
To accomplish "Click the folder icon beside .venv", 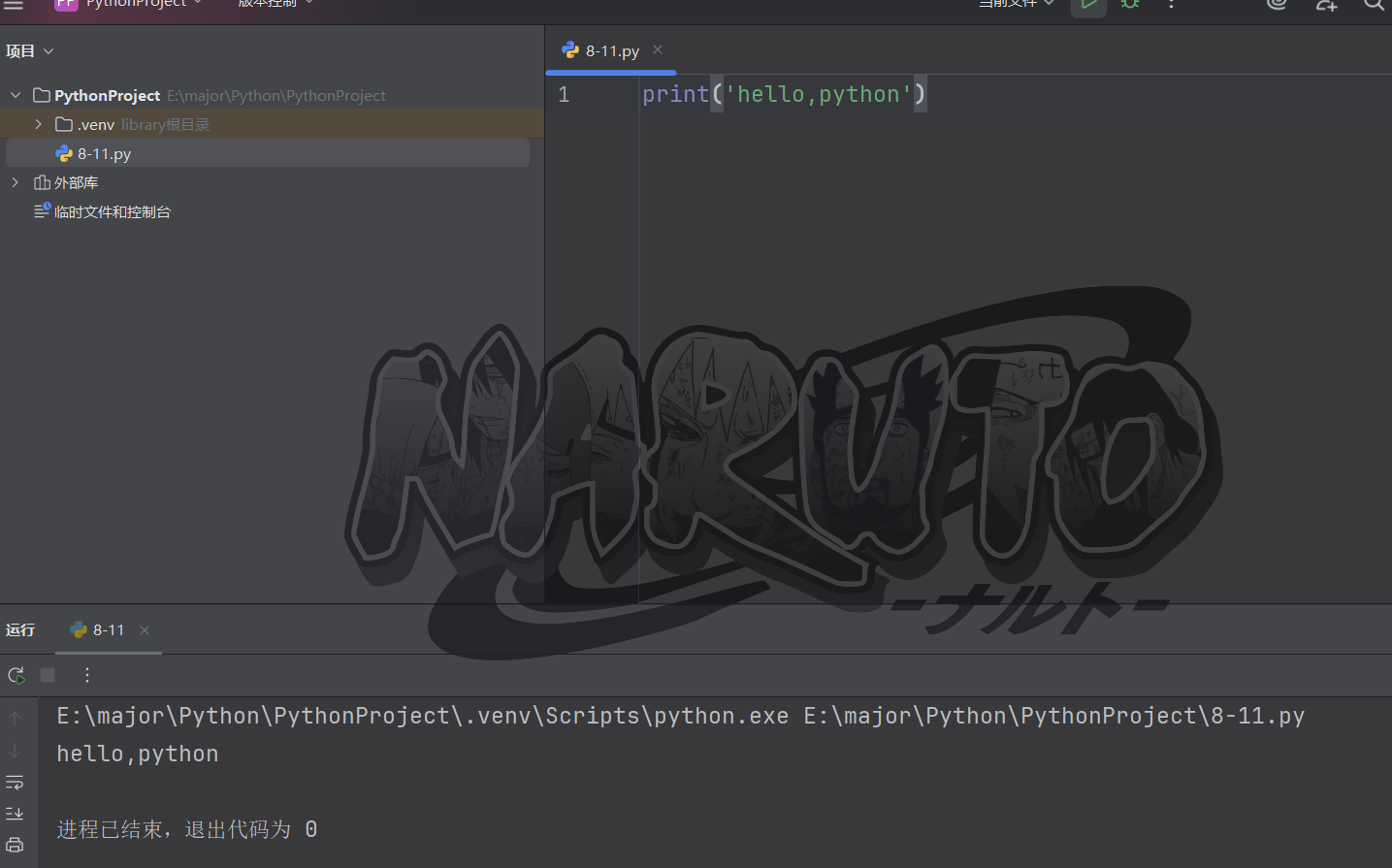I will (x=64, y=124).
